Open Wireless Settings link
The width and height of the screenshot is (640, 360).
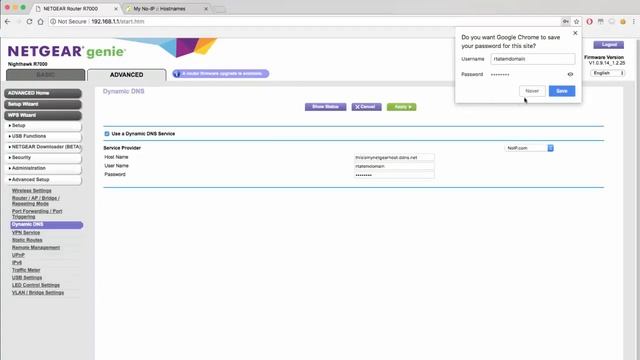[x=32, y=191]
